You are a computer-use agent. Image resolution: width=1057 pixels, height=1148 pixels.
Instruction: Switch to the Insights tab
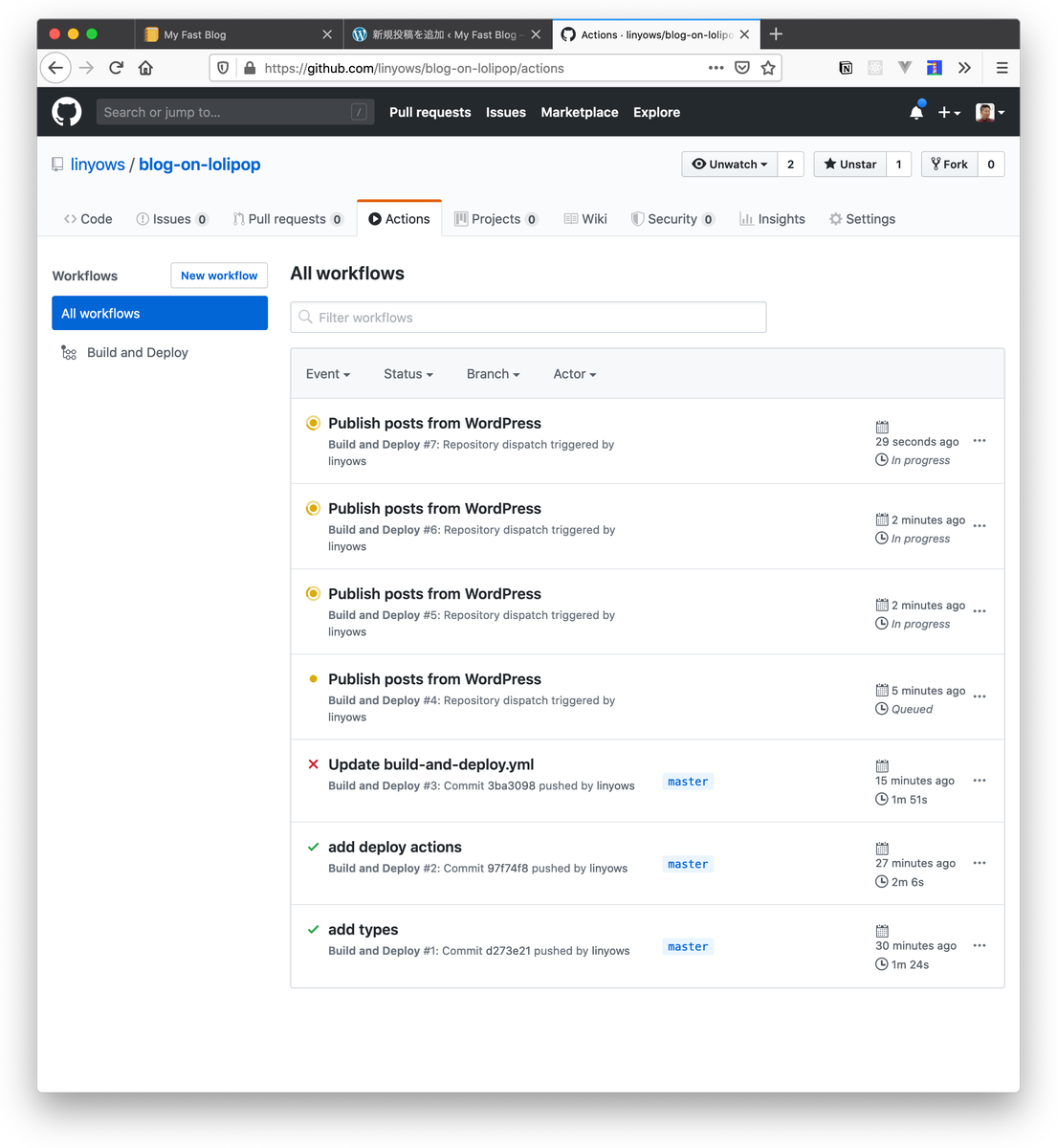point(772,219)
